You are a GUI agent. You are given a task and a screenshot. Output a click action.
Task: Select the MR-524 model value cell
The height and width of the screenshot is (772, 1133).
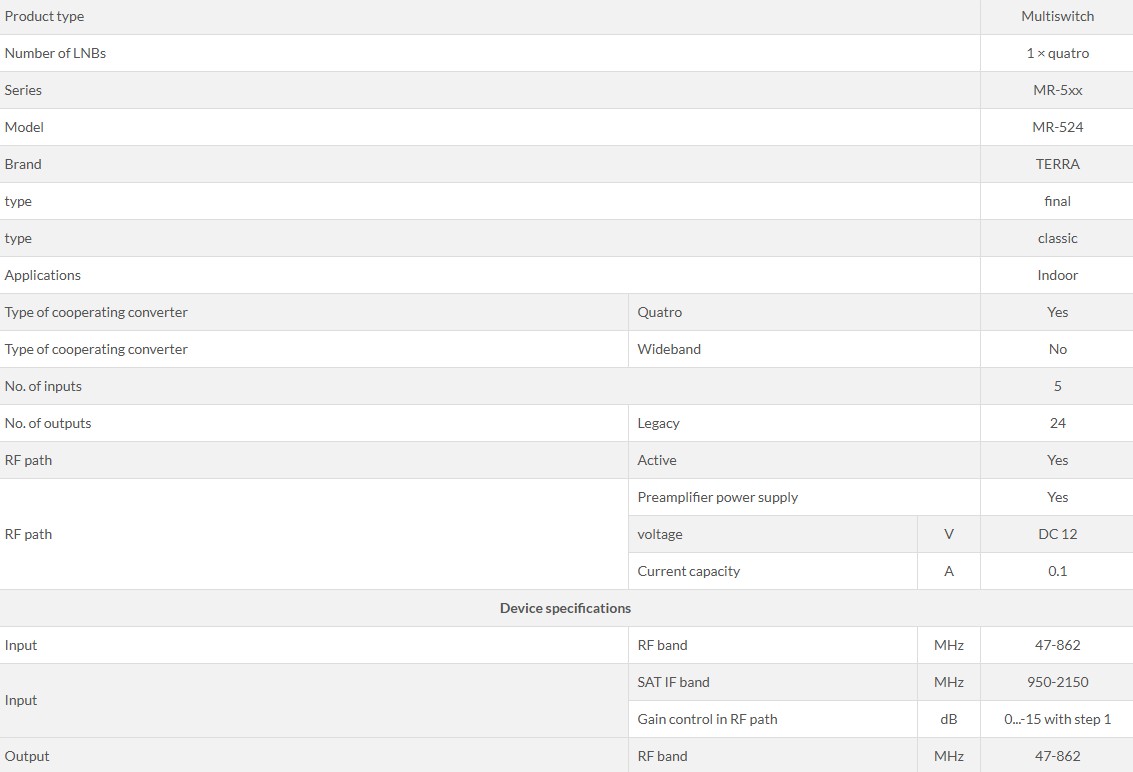(1057, 127)
